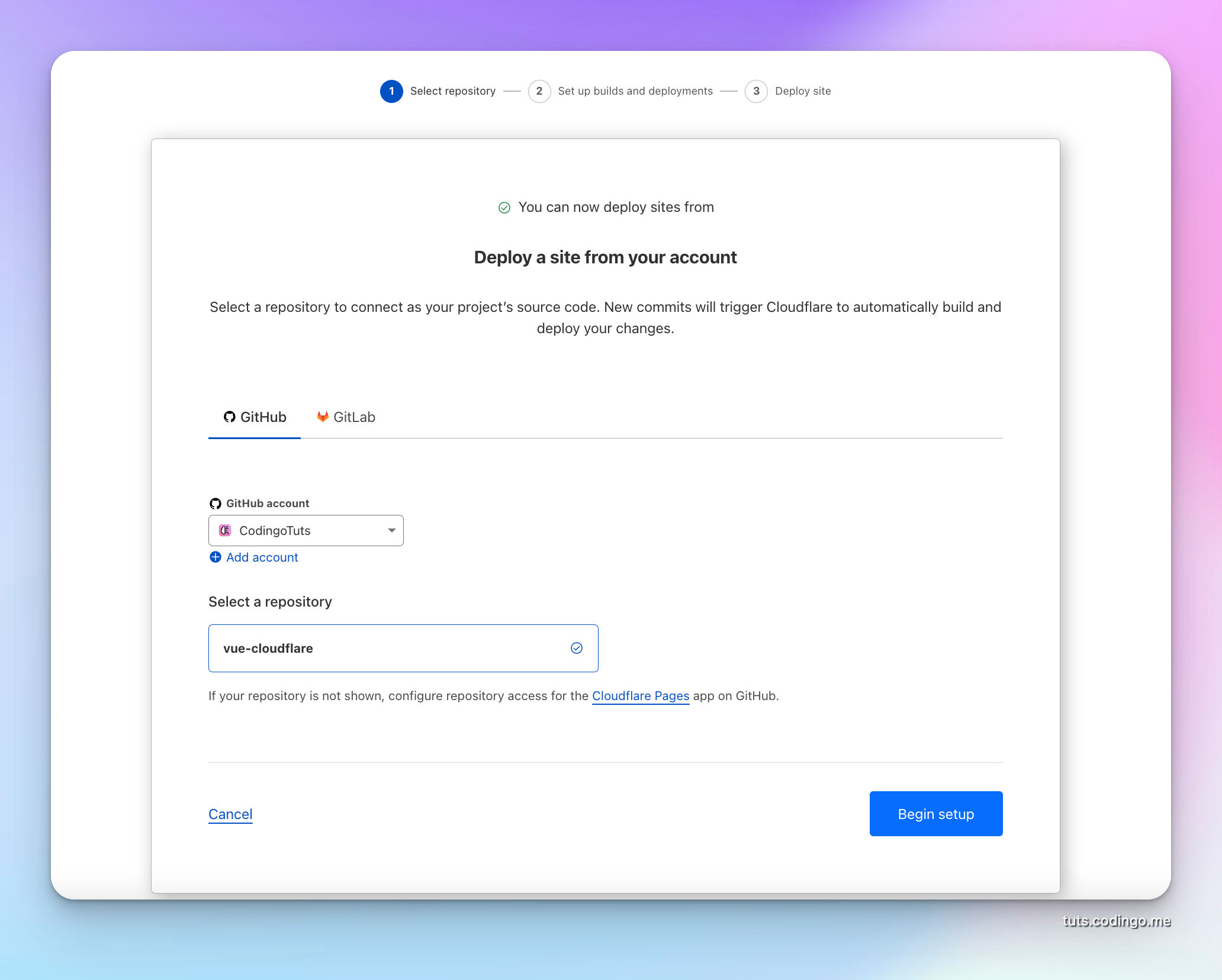Click 'You can now deploy sites from' message
Viewport: 1222px width, 980px height.
pos(616,207)
